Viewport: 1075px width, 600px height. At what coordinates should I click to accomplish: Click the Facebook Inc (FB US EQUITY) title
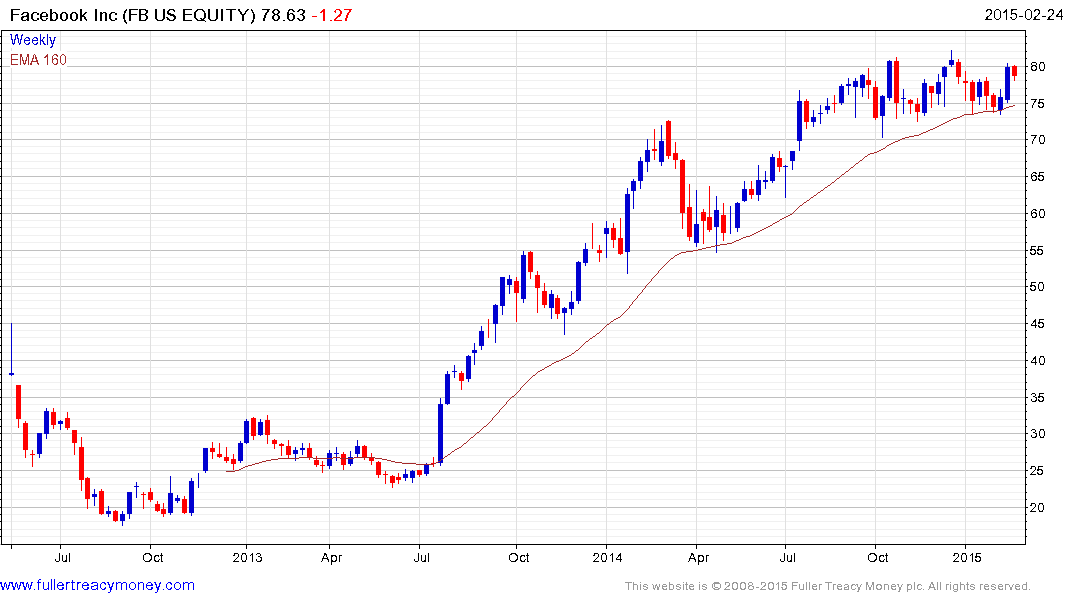[x=132, y=15]
